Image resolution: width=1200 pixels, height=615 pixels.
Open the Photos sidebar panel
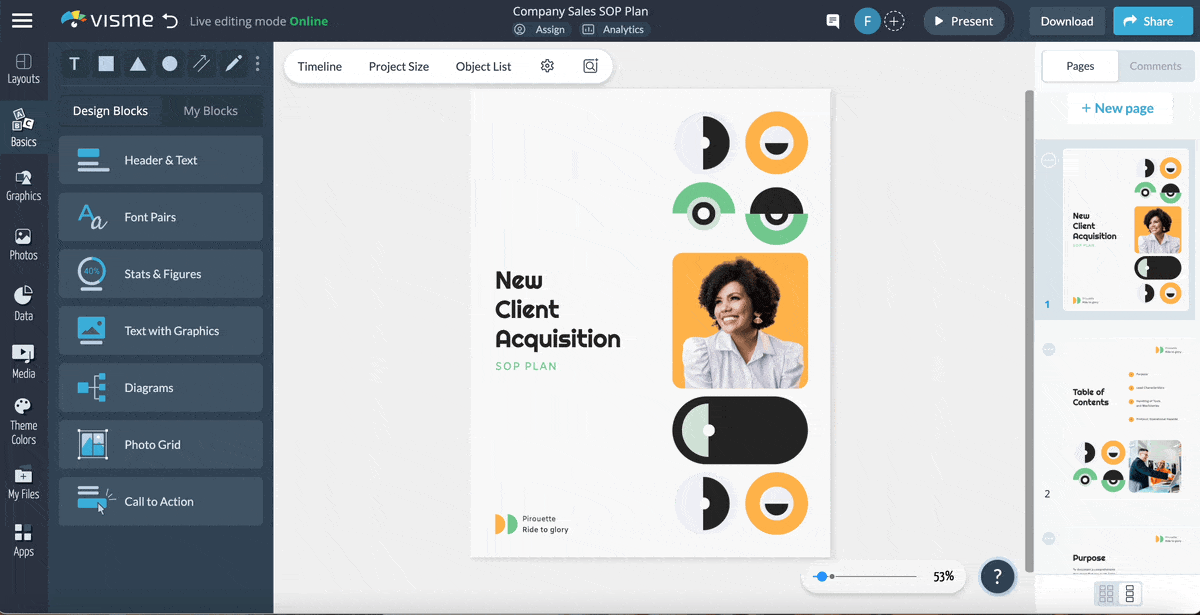(x=23, y=244)
